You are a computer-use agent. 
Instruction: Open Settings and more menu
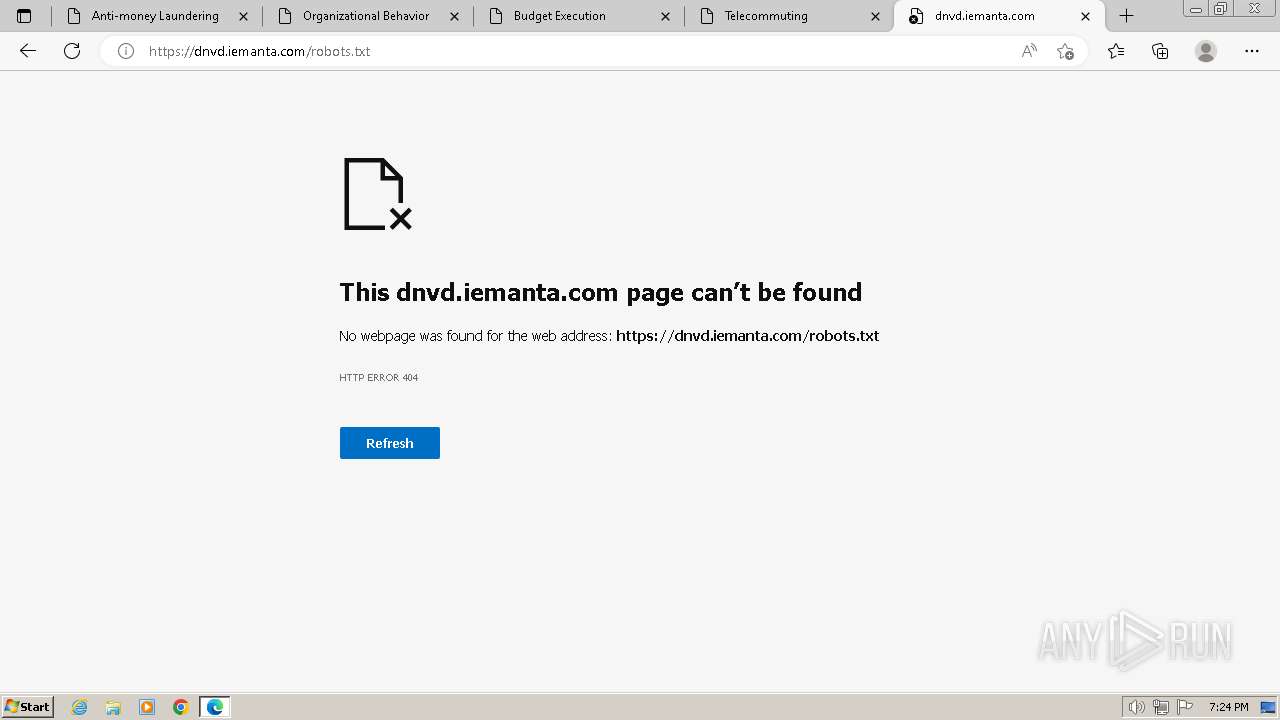1252,51
